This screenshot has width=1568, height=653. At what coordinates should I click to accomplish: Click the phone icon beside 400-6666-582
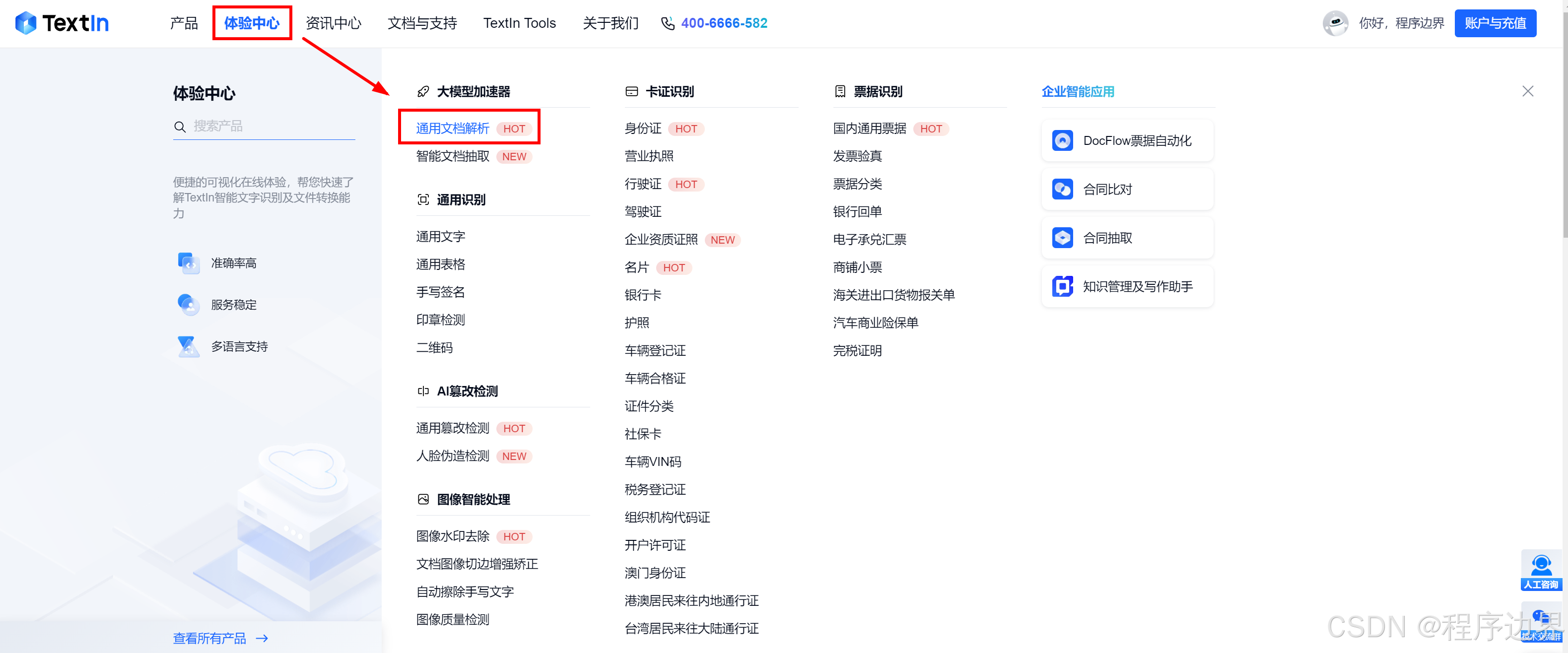[x=668, y=23]
